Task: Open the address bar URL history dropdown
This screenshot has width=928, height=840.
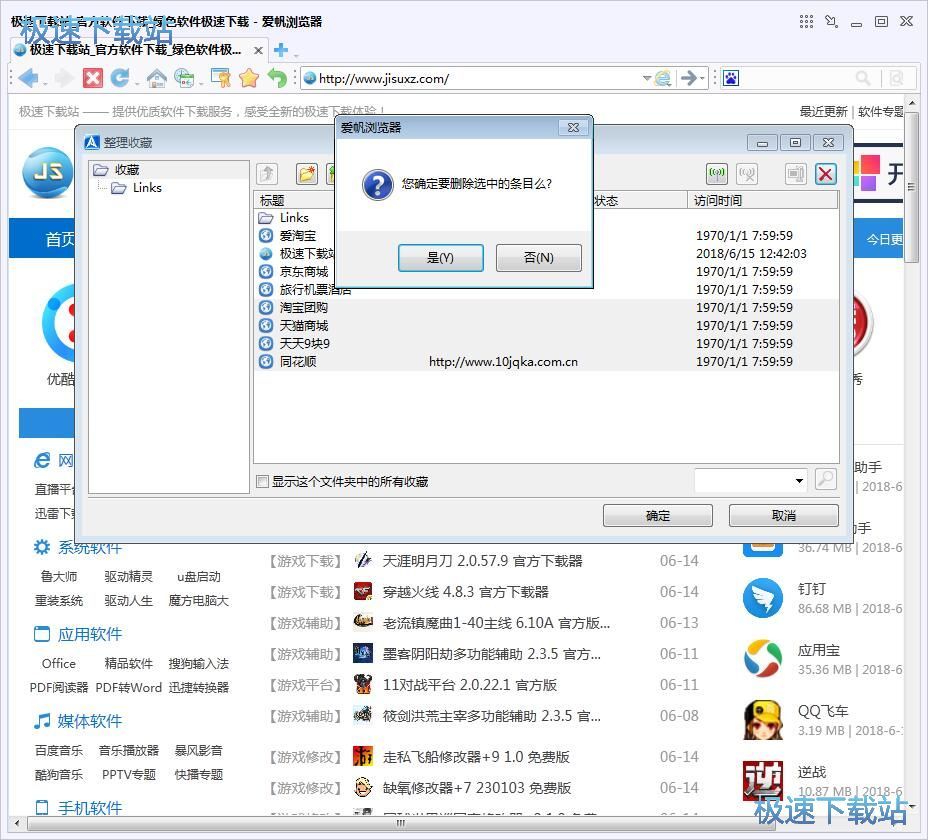Action: pyautogui.click(x=647, y=78)
